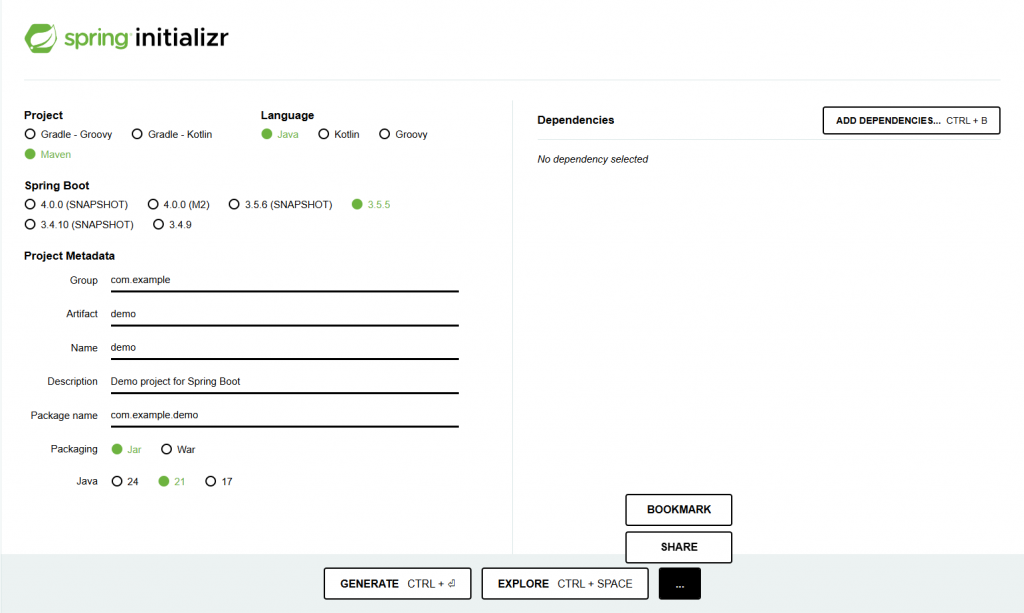Focus the Group input field

click(x=284, y=280)
